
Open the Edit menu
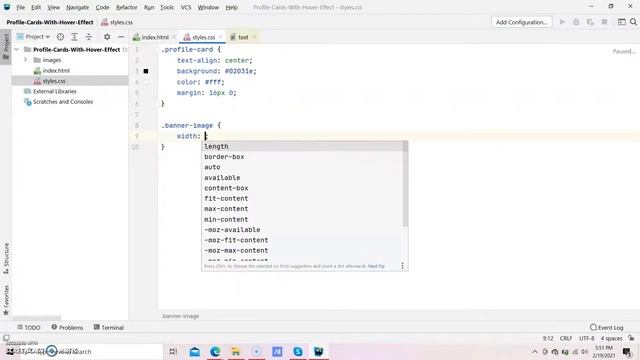36,7
